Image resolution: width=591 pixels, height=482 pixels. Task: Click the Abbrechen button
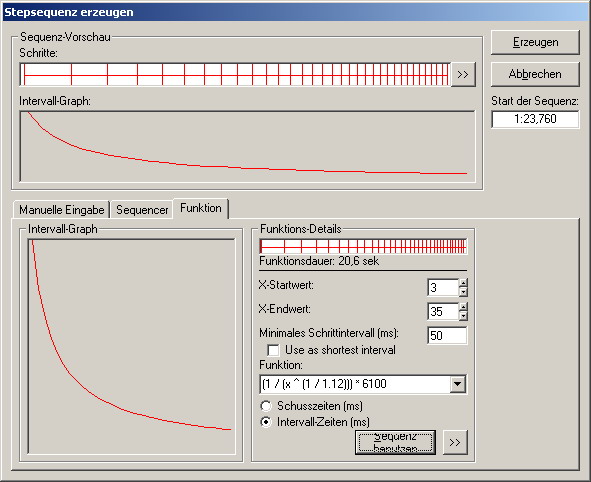coord(535,74)
